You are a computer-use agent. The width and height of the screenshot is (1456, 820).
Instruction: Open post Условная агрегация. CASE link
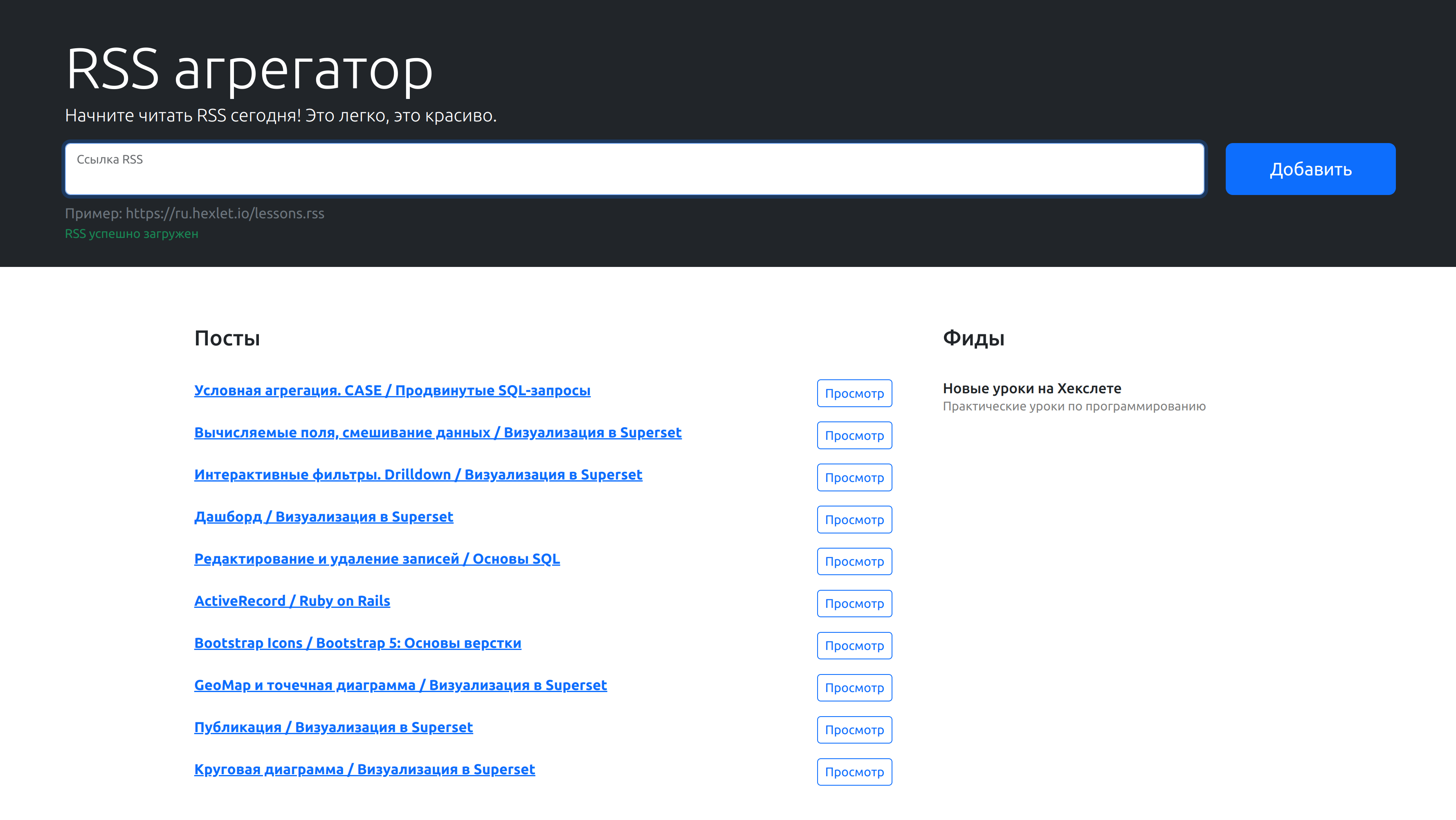coord(392,390)
